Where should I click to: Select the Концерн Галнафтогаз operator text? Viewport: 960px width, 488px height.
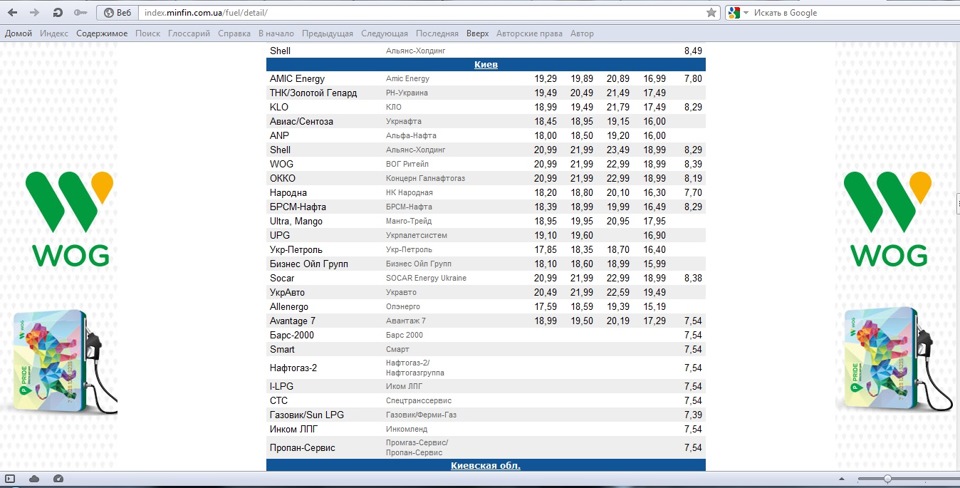click(x=425, y=178)
